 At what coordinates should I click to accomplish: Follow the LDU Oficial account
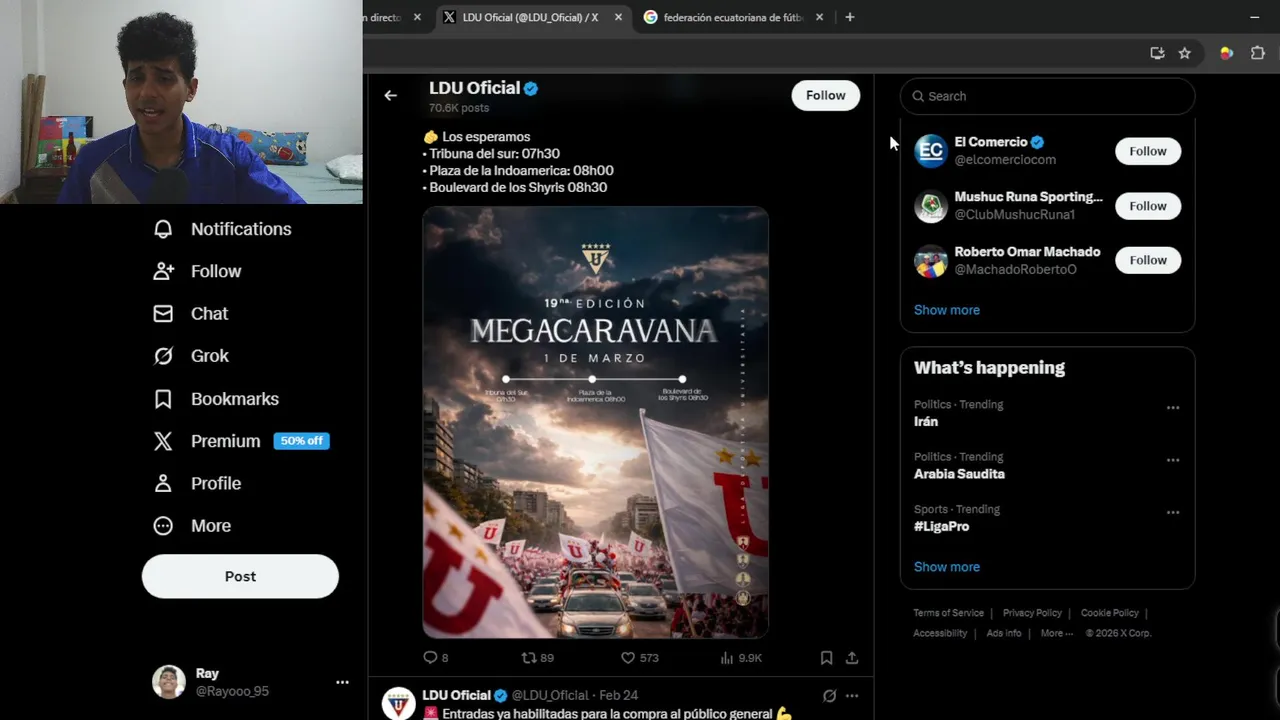click(x=826, y=95)
